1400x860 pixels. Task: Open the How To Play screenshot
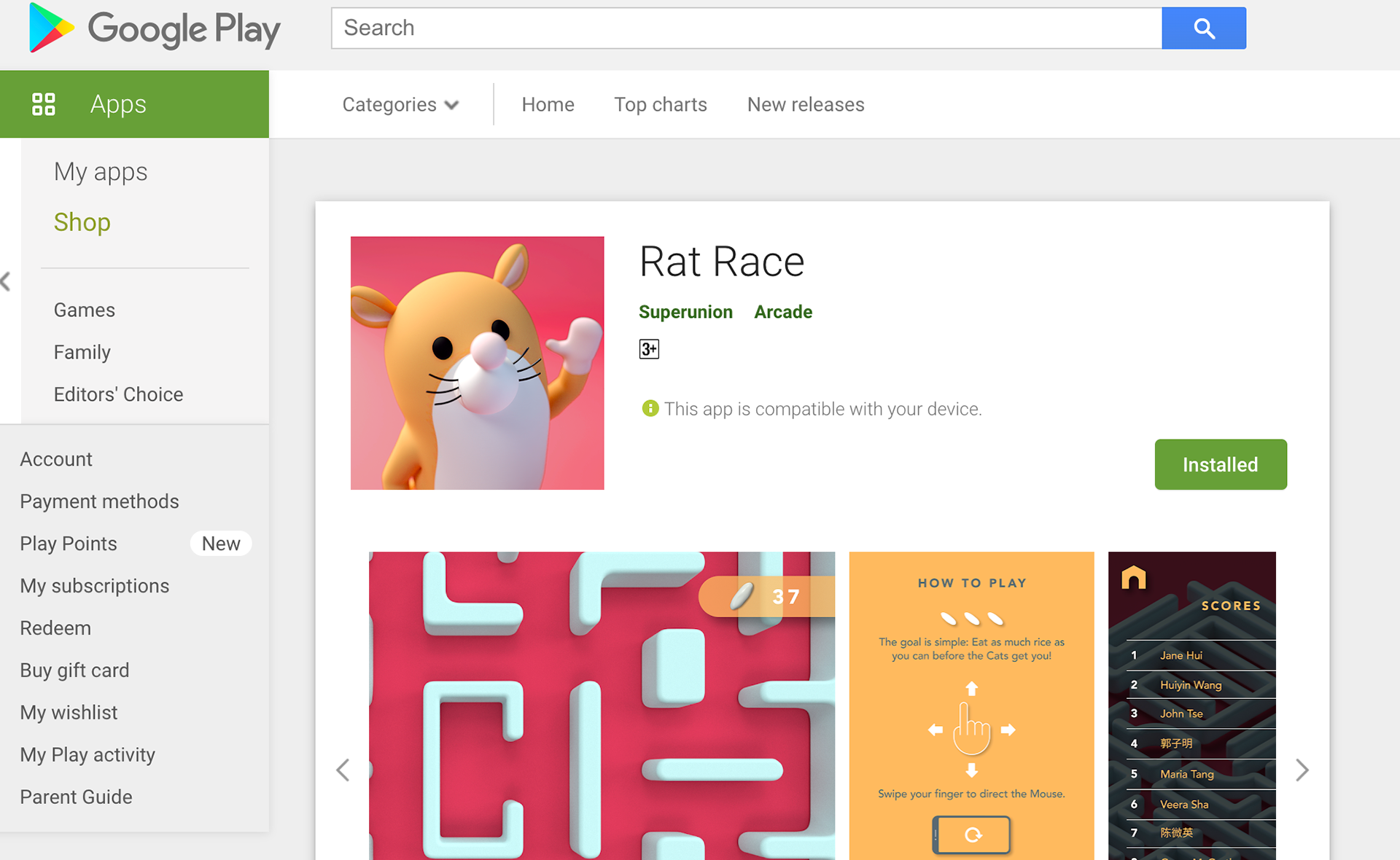pos(971,705)
